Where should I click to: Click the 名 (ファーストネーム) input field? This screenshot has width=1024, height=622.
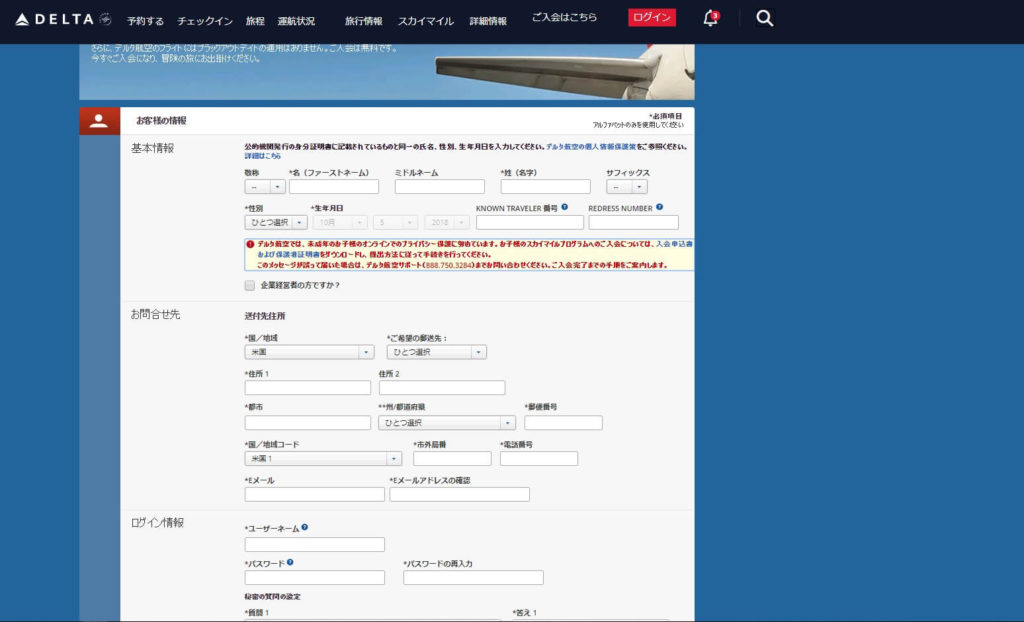pyautogui.click(x=334, y=187)
